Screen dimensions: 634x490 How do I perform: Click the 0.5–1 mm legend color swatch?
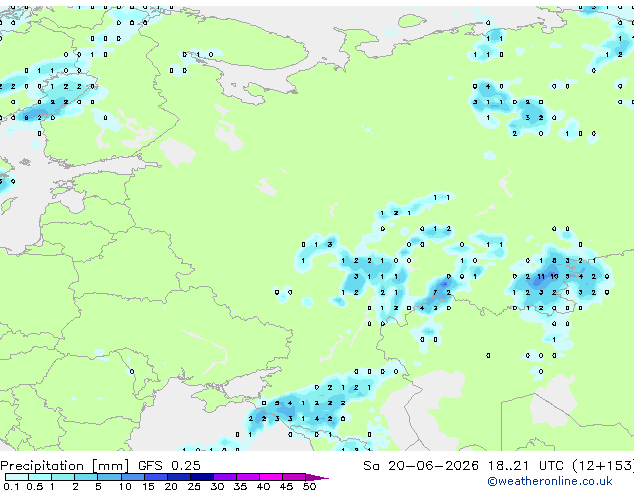click(40, 477)
